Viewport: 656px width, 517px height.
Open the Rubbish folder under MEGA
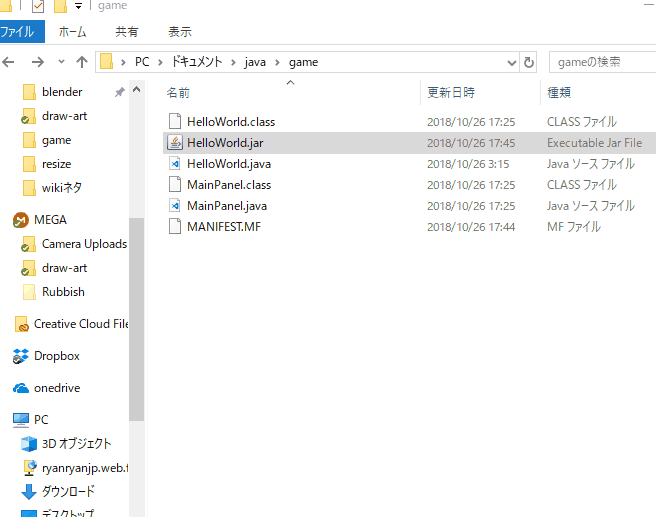63,292
